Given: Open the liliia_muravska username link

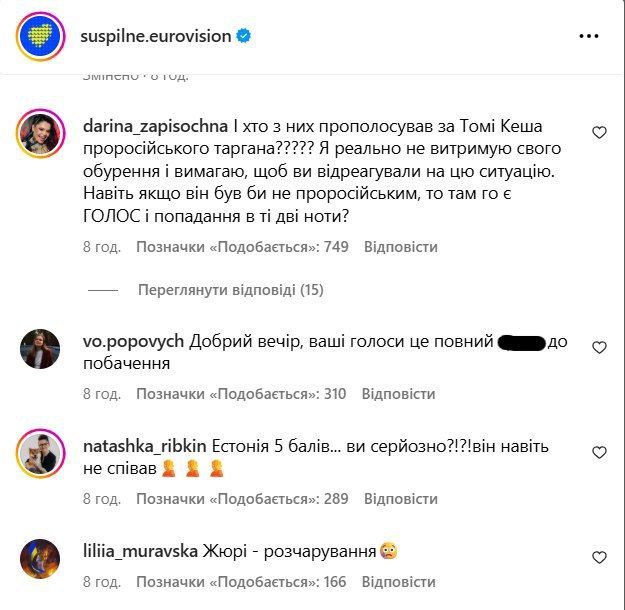Looking at the screenshot, I should pos(140,550).
